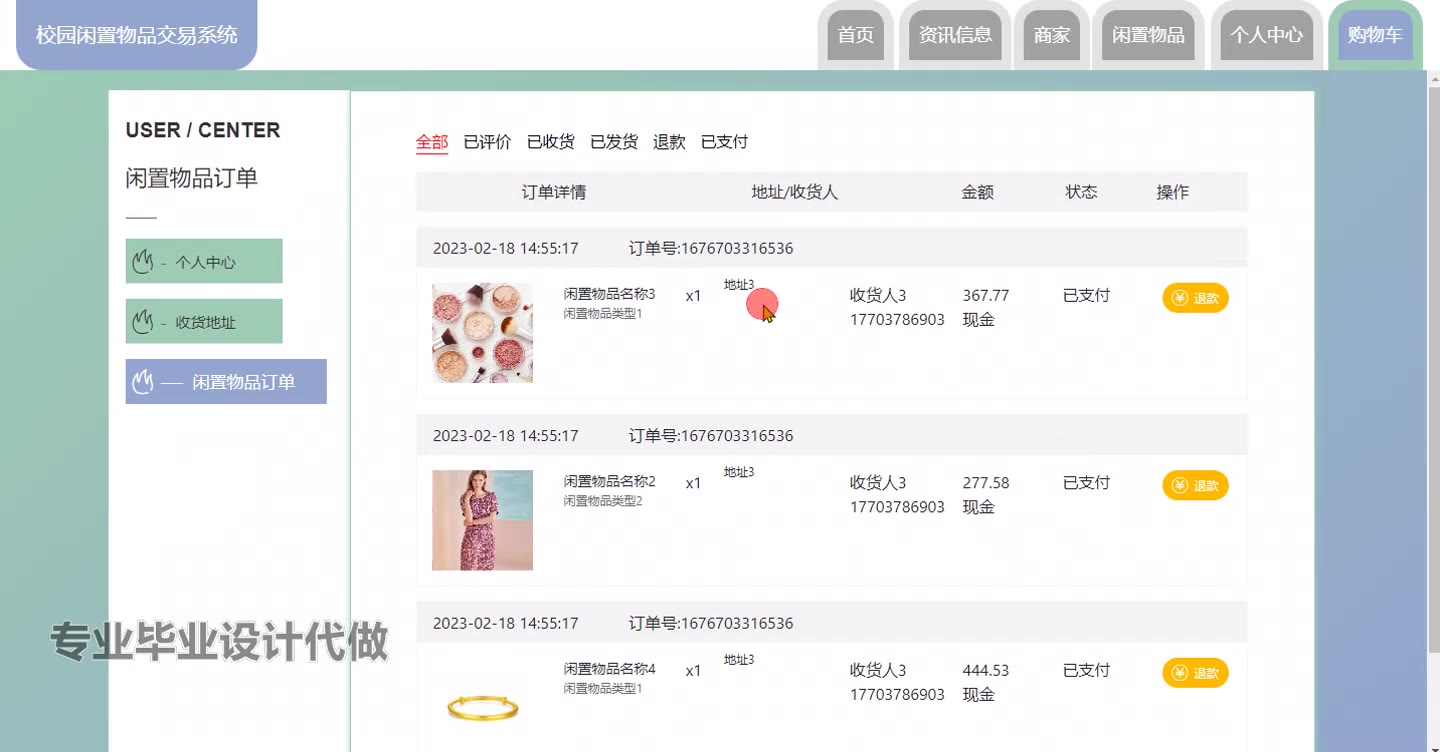Click the item name 闲置物品名称4
The width and height of the screenshot is (1440, 752).
(x=609, y=669)
